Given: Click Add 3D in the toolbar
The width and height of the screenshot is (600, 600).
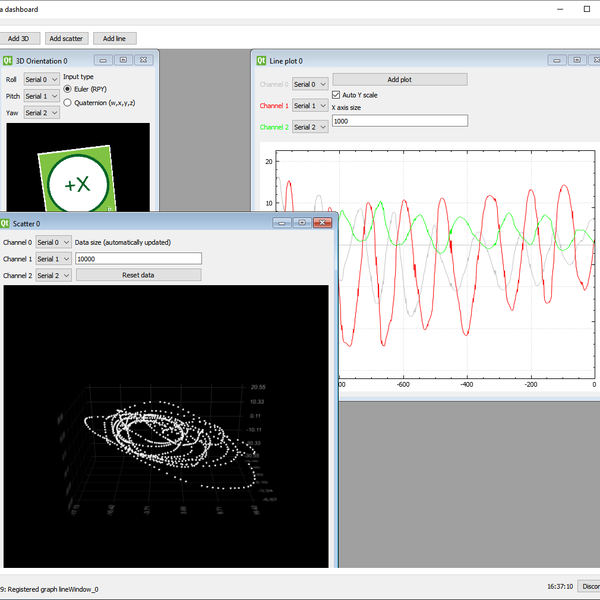Looking at the screenshot, I should pyautogui.click(x=18, y=38).
